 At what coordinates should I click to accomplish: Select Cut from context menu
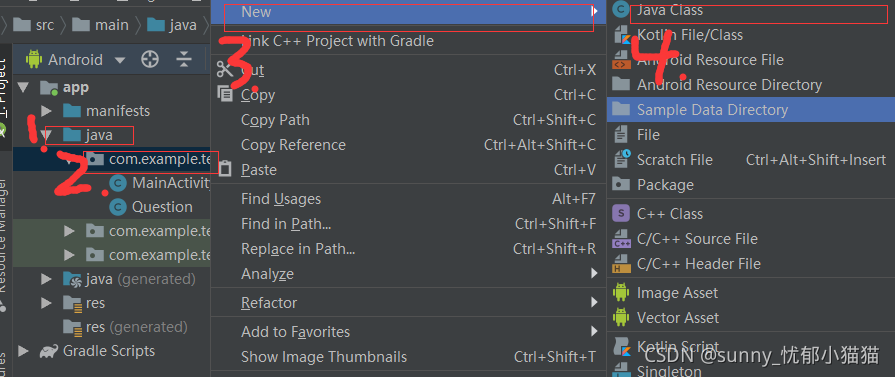408,70
